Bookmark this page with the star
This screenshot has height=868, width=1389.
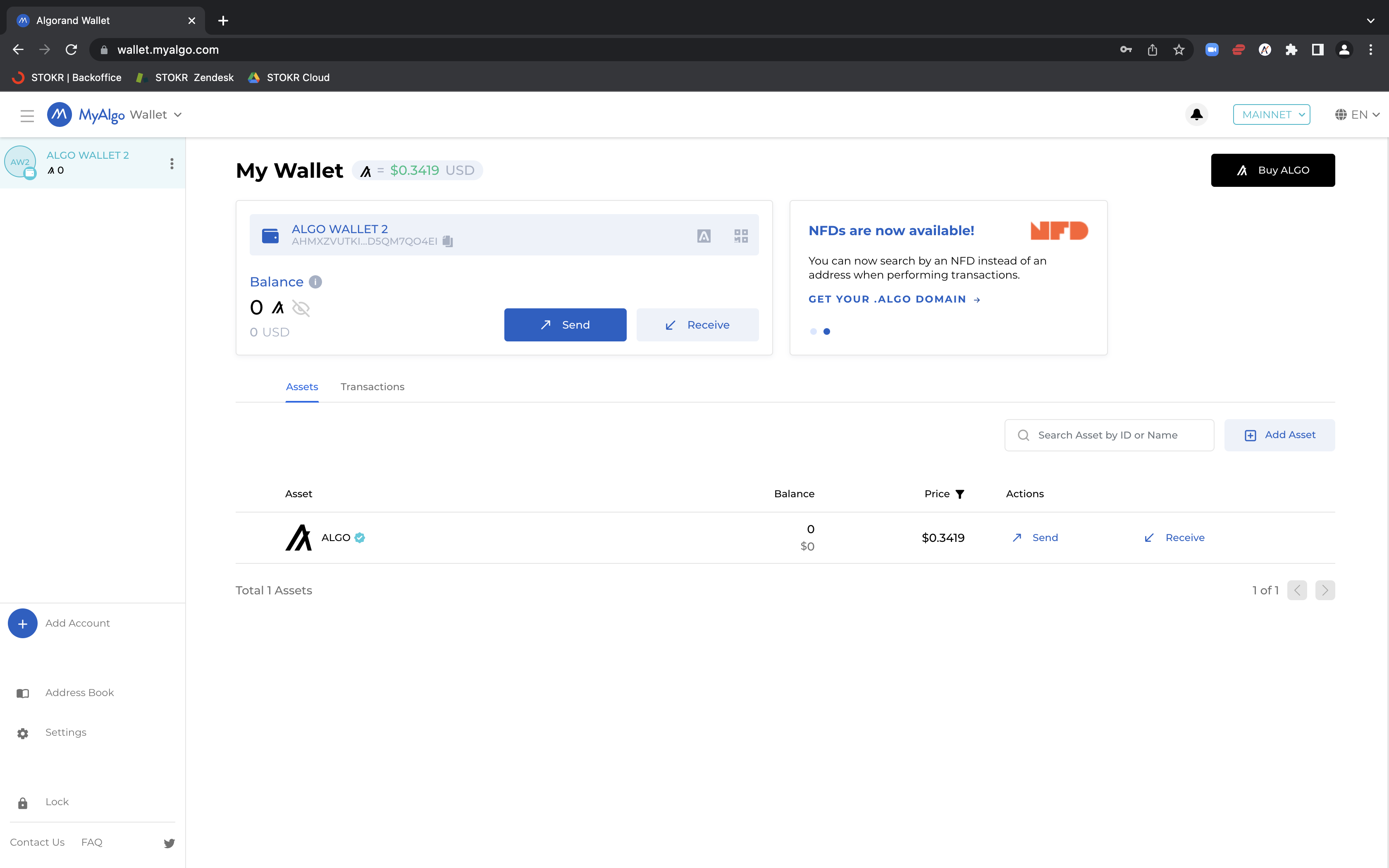[1178, 50]
